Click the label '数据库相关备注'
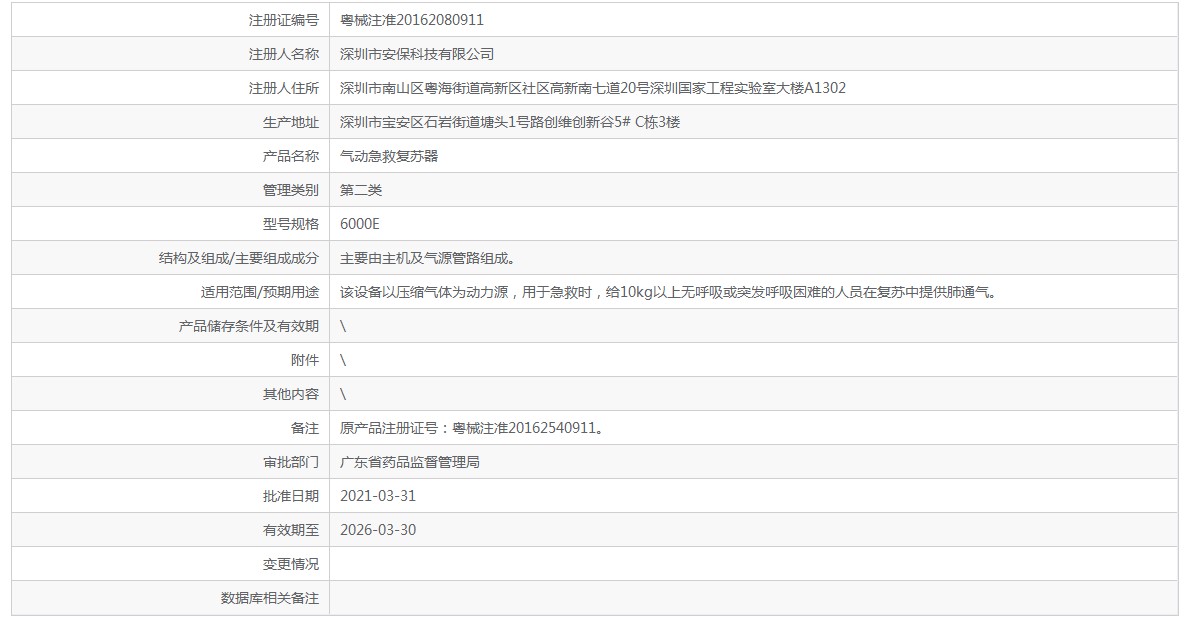The width and height of the screenshot is (1193, 623). pyautogui.click(x=270, y=598)
